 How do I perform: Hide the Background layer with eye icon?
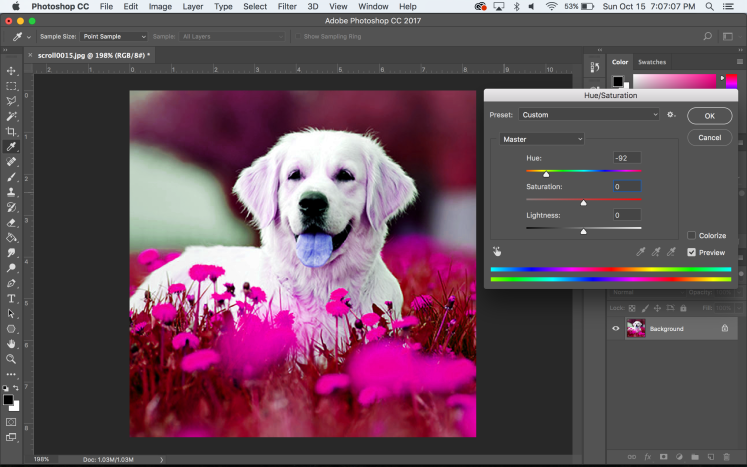616,328
